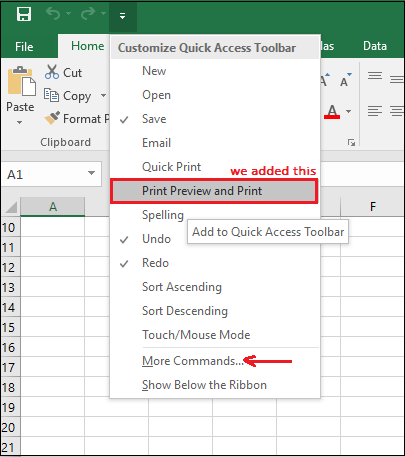
Task: Uncheck Redo in the customize menu
Action: pos(215,263)
